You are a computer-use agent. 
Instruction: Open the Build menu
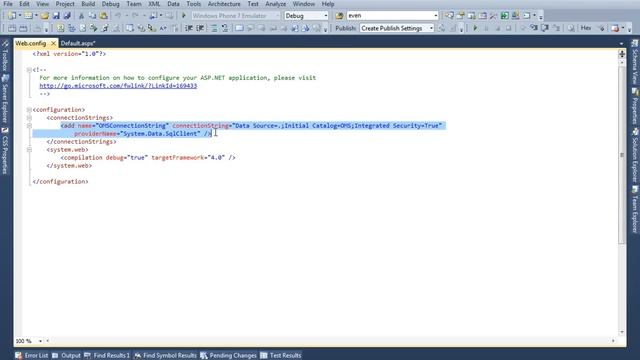coord(88,4)
